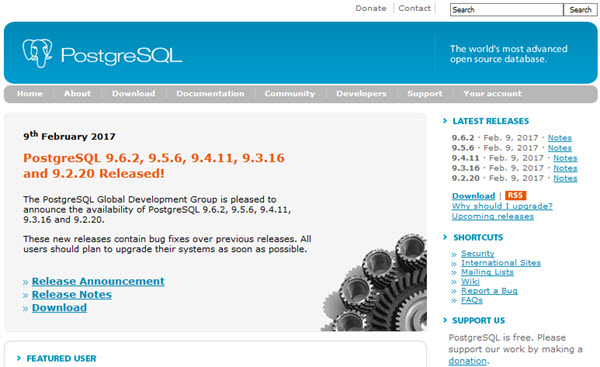Open the Report a Bug shortcut
The image size is (600, 367).
489,290
